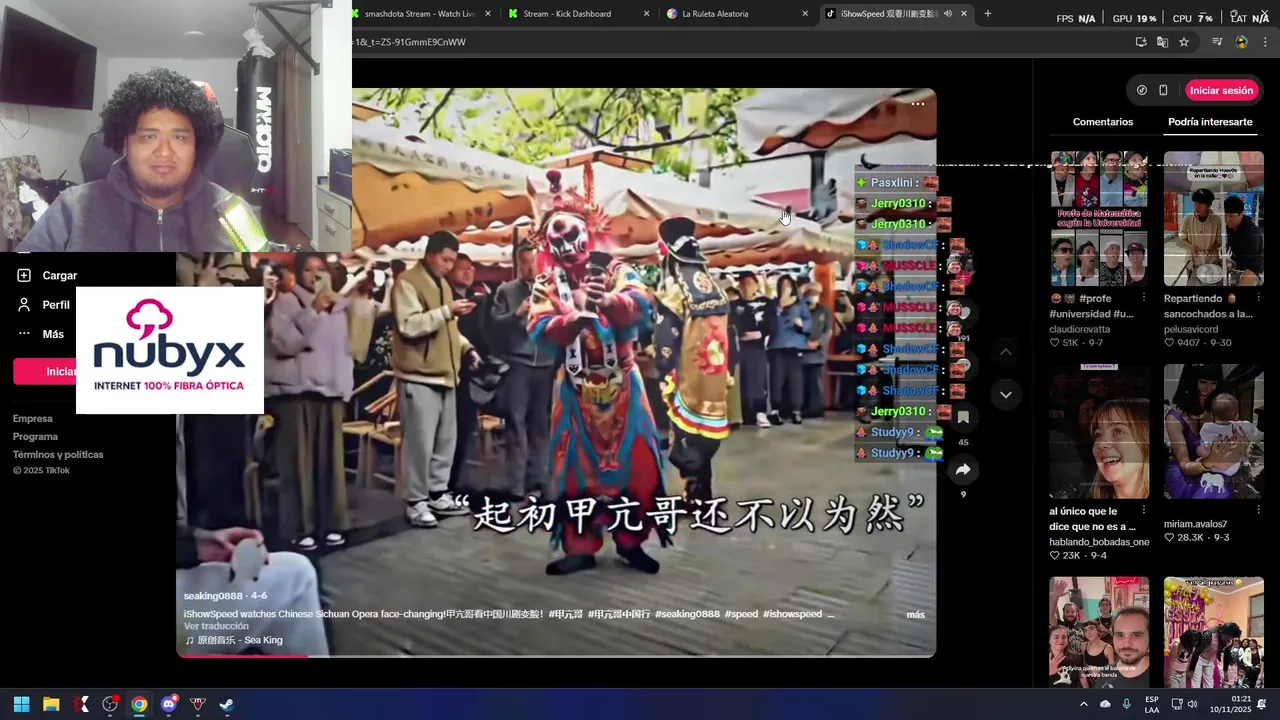Expand the video description with 'más'
1280x720 pixels.
coord(915,615)
